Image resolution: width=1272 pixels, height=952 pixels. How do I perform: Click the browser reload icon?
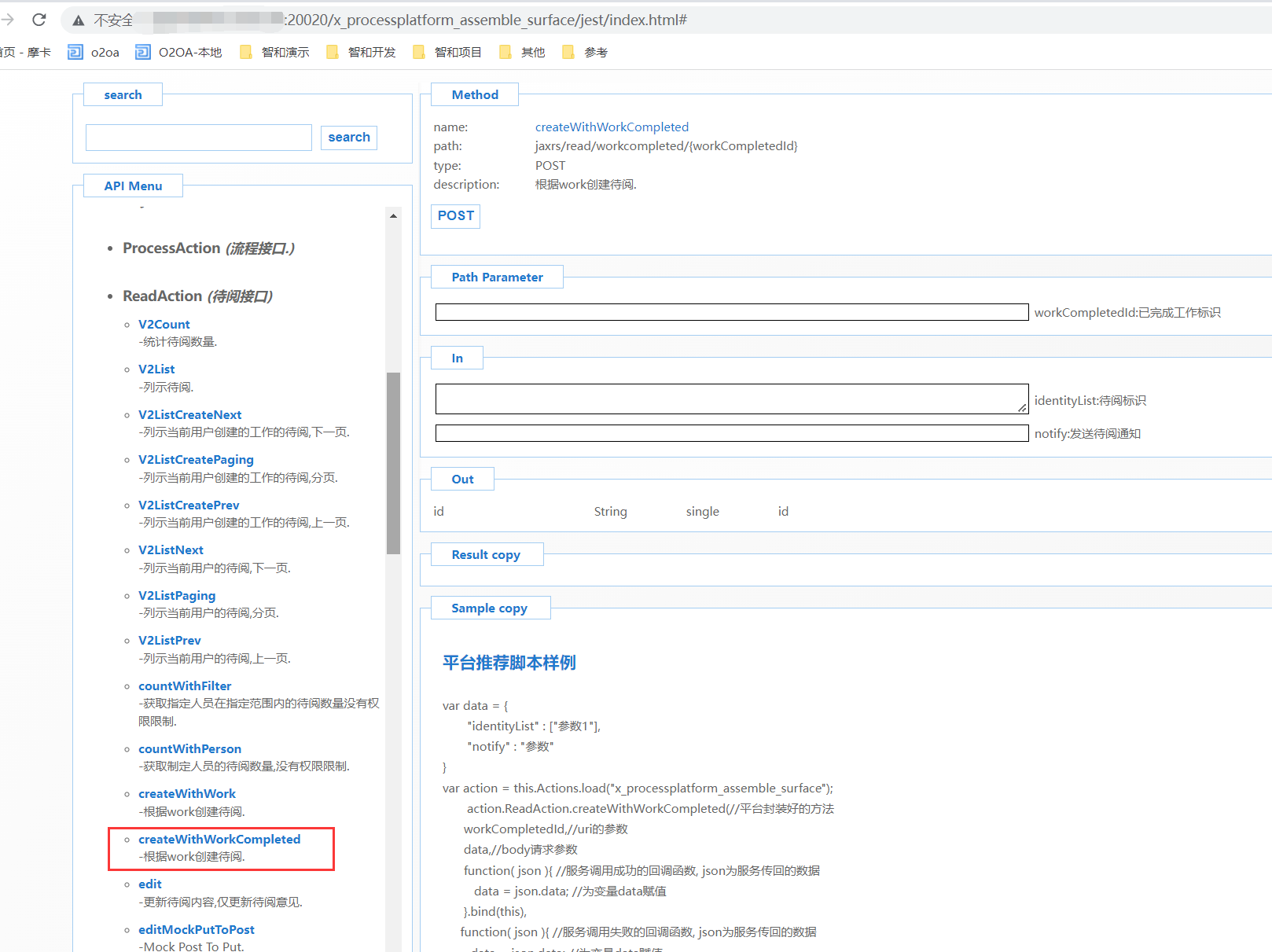pyautogui.click(x=39, y=20)
